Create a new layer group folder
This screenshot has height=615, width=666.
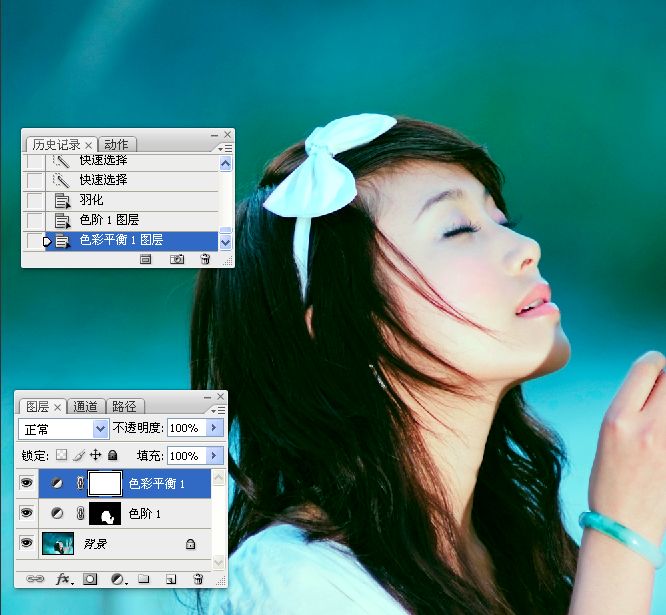(x=144, y=579)
